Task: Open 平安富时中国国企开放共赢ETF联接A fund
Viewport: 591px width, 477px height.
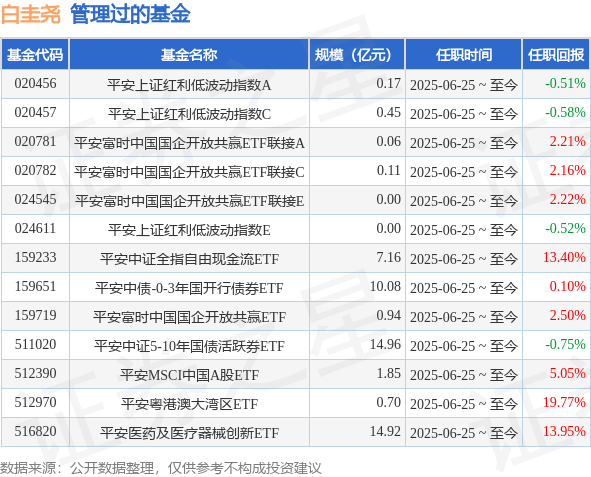Action: click(x=189, y=143)
